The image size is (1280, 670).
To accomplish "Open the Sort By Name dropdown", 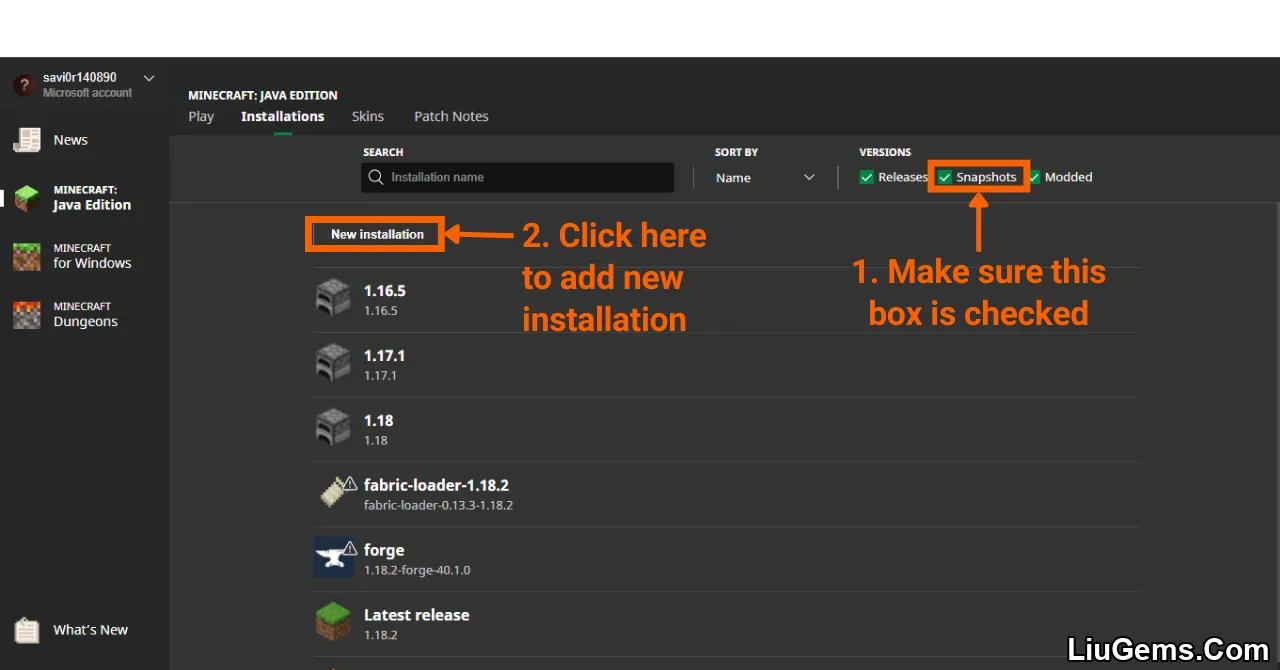I will [x=765, y=178].
